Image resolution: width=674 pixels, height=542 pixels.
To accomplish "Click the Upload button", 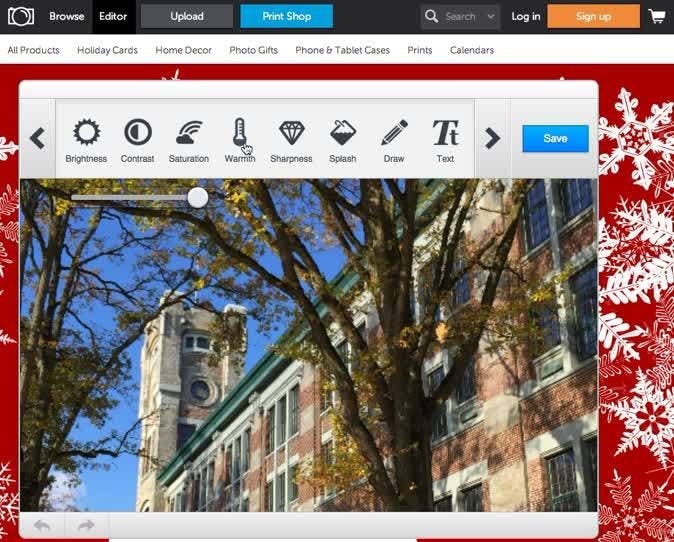I will tap(187, 16).
